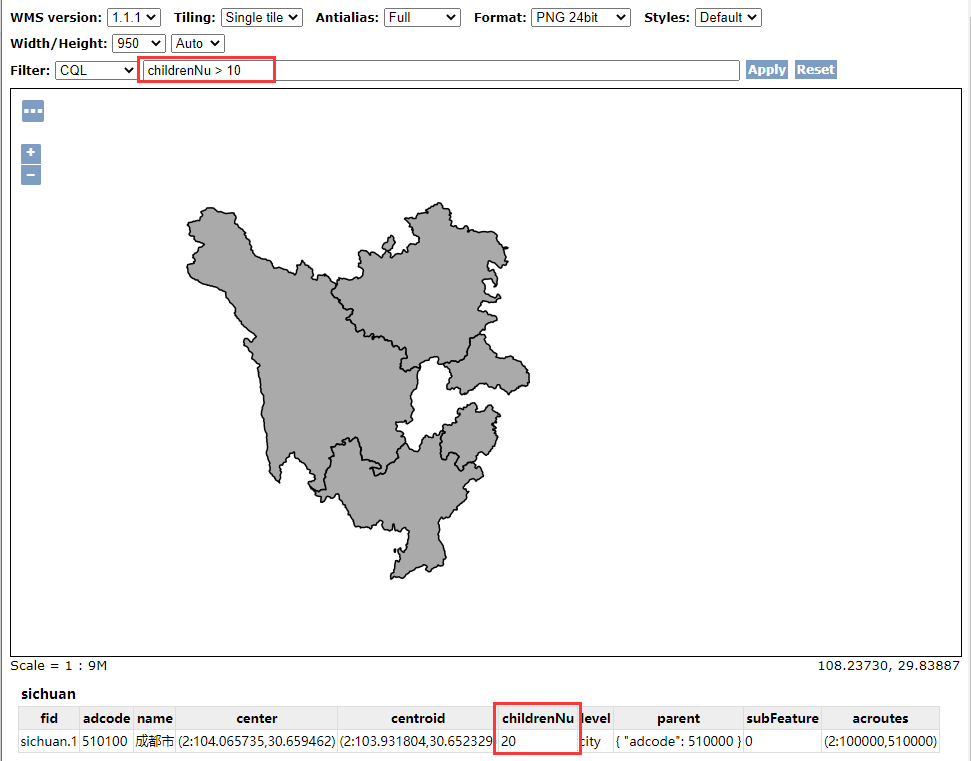Screen dimensions: 971x761
Task: Click the parent cell containing adcode 510000
Action: point(678,741)
